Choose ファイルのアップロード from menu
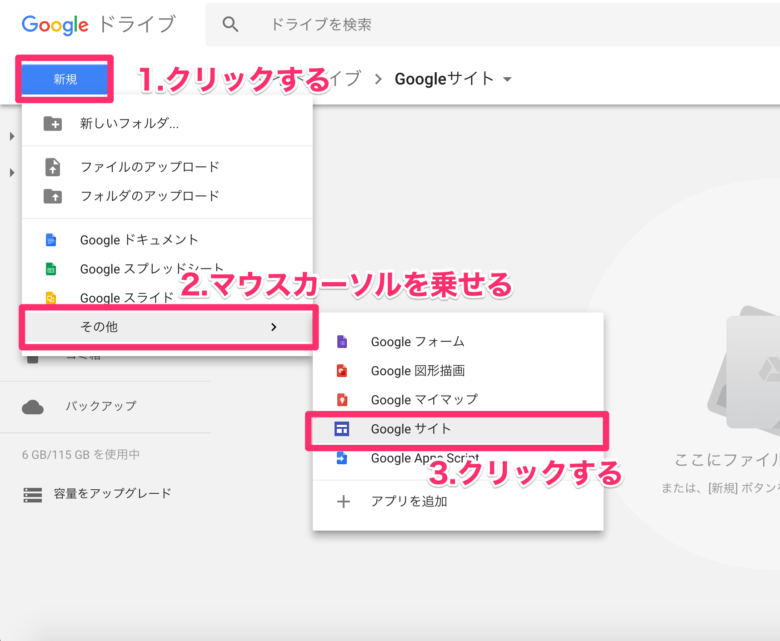Image resolution: width=780 pixels, height=641 pixels. [x=167, y=167]
